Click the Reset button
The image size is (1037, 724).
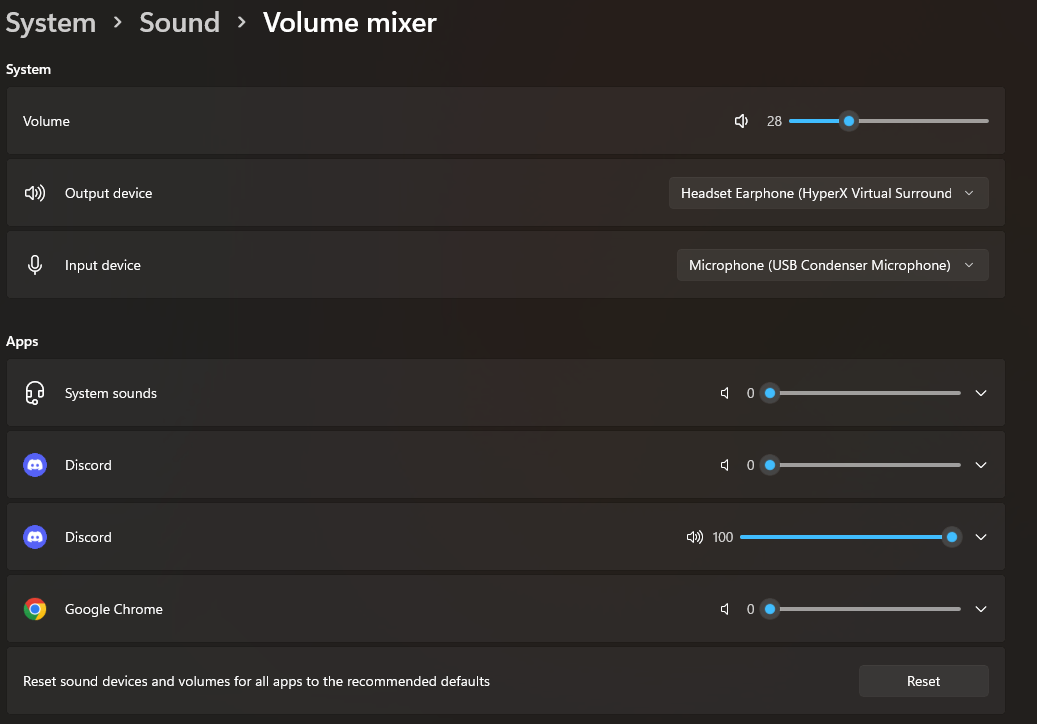coord(923,681)
